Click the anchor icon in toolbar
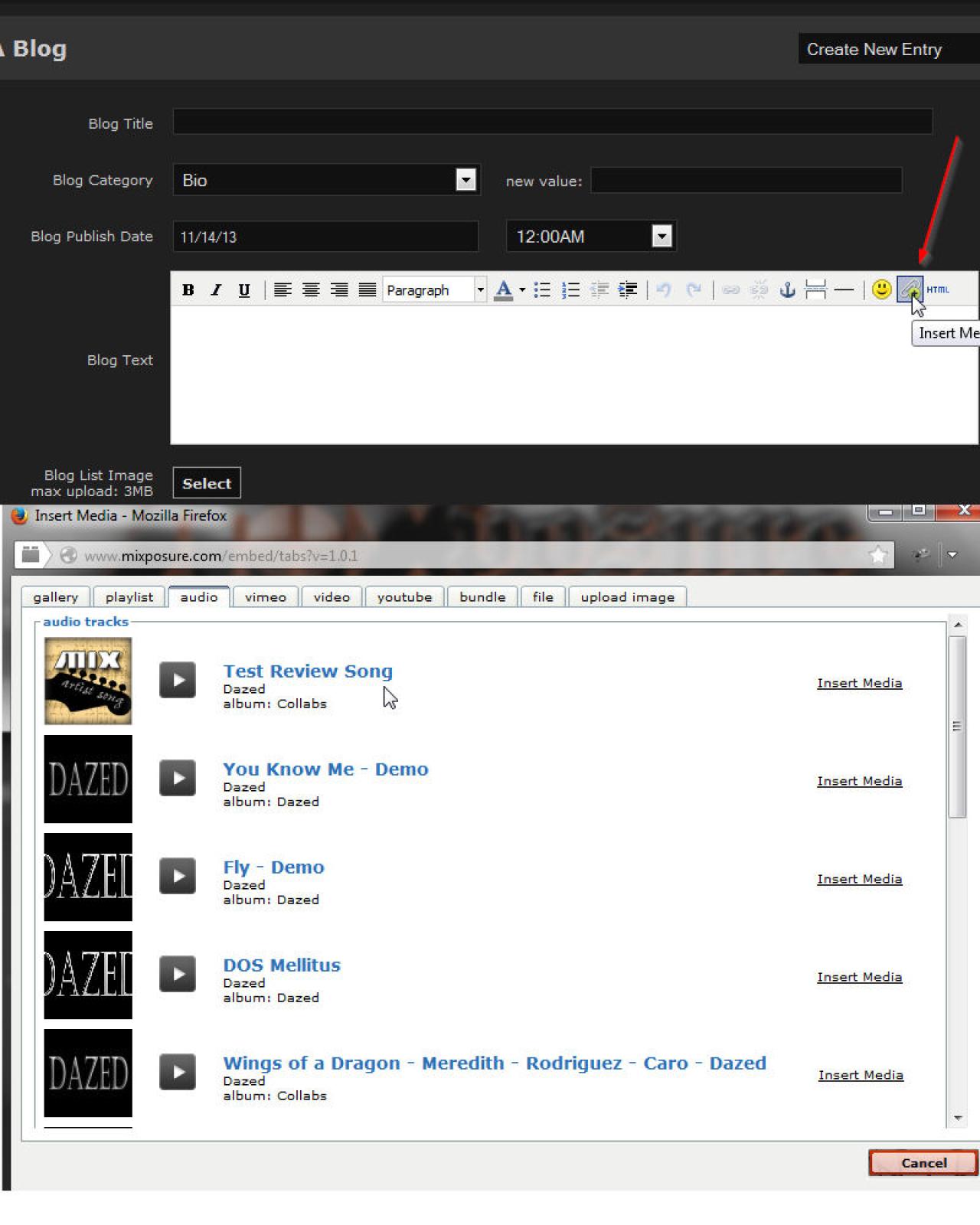The height and width of the screenshot is (1225, 980). pyautogui.click(x=787, y=290)
